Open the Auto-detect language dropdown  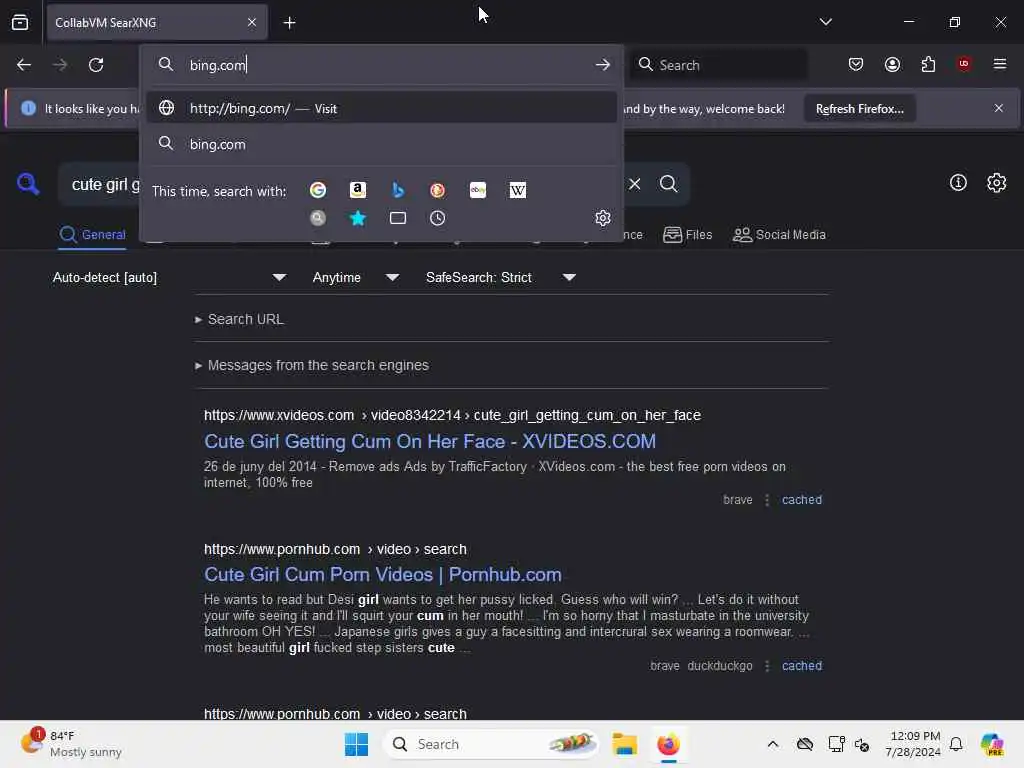tap(169, 278)
